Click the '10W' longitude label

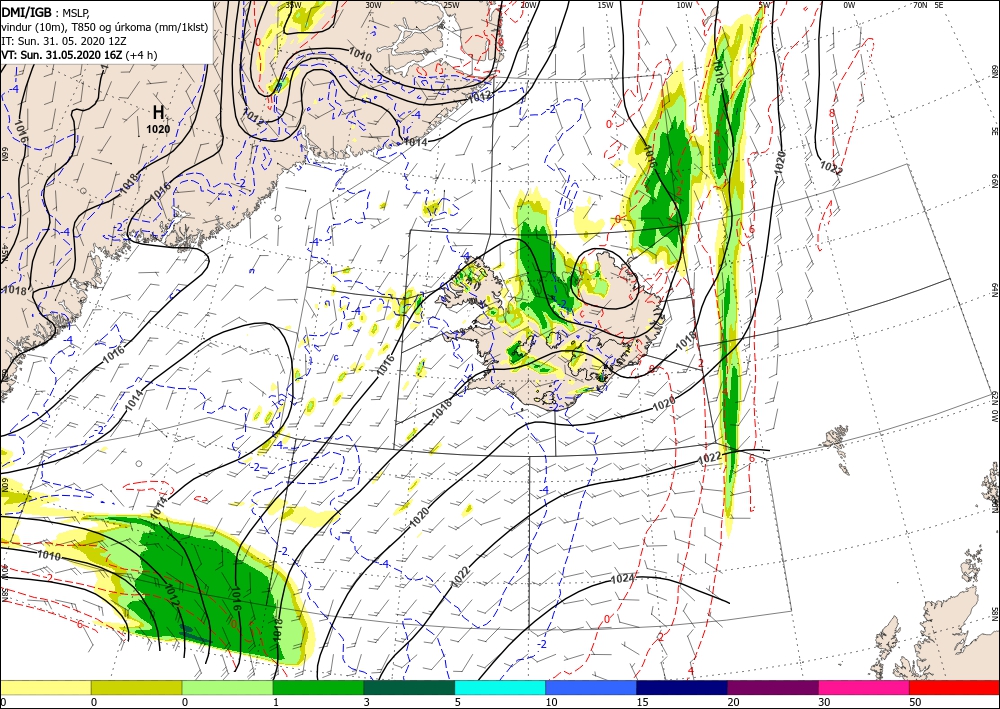click(684, 5)
